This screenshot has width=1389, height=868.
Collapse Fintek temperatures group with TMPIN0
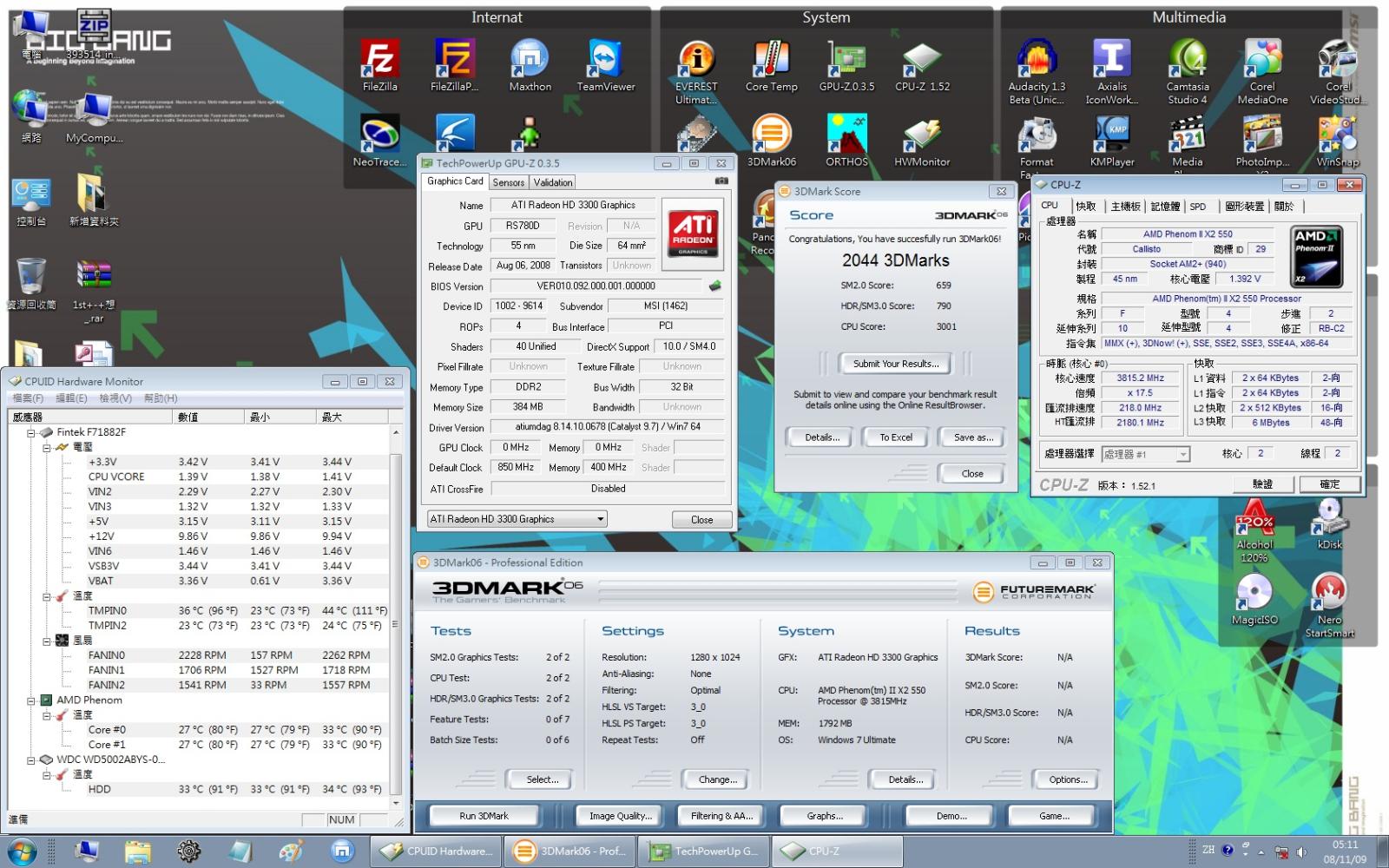pyautogui.click(x=47, y=596)
